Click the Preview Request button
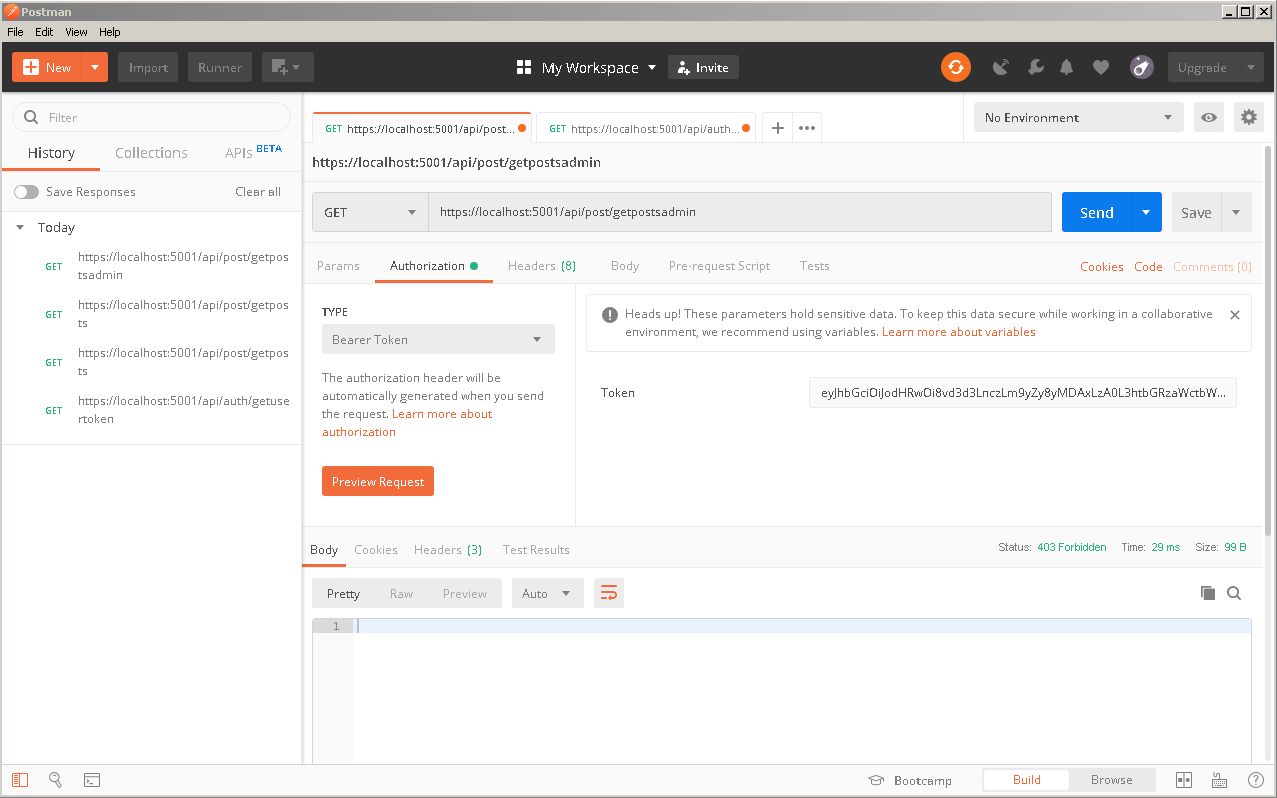 tap(378, 481)
